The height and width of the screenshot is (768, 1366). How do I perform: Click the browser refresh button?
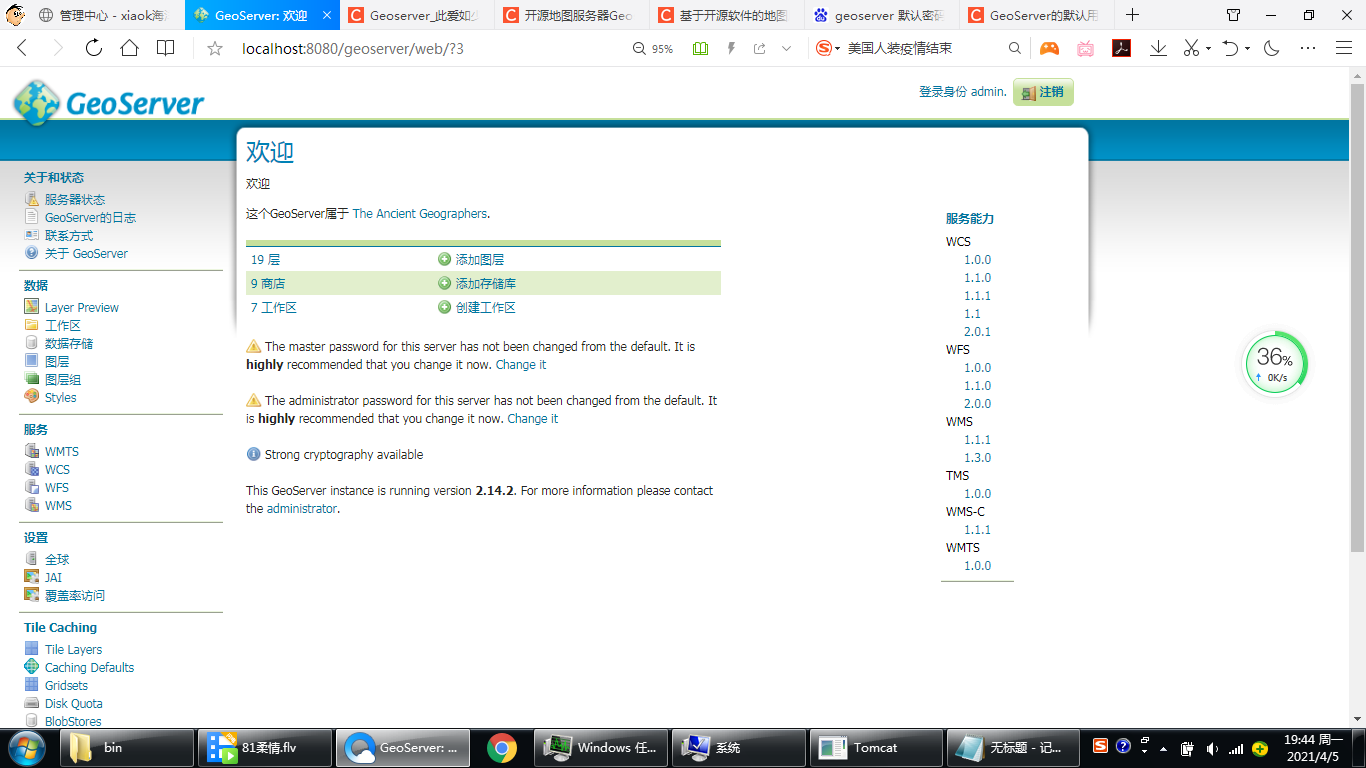[x=93, y=48]
